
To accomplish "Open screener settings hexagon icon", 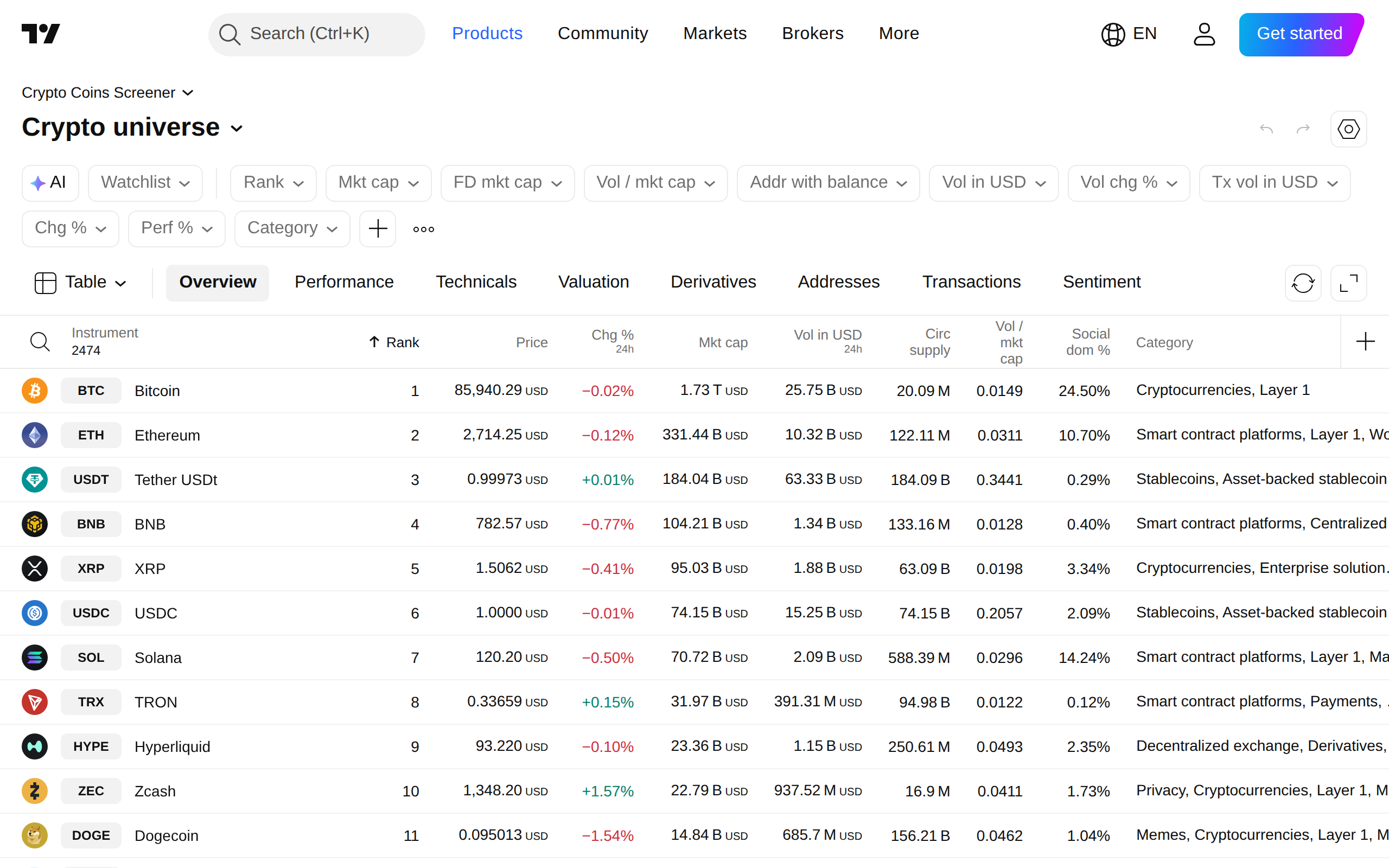I will tap(1348, 129).
